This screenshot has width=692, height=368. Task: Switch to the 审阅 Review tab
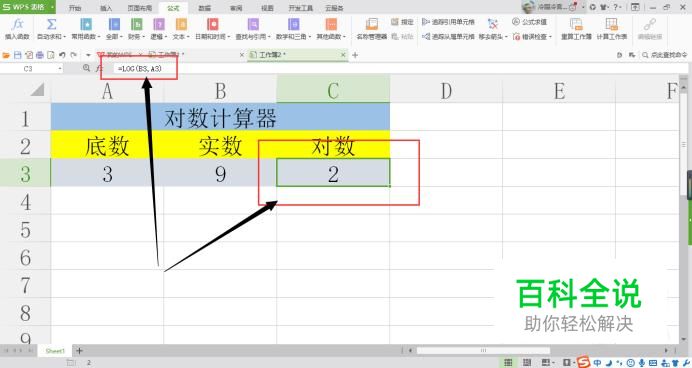pos(236,8)
